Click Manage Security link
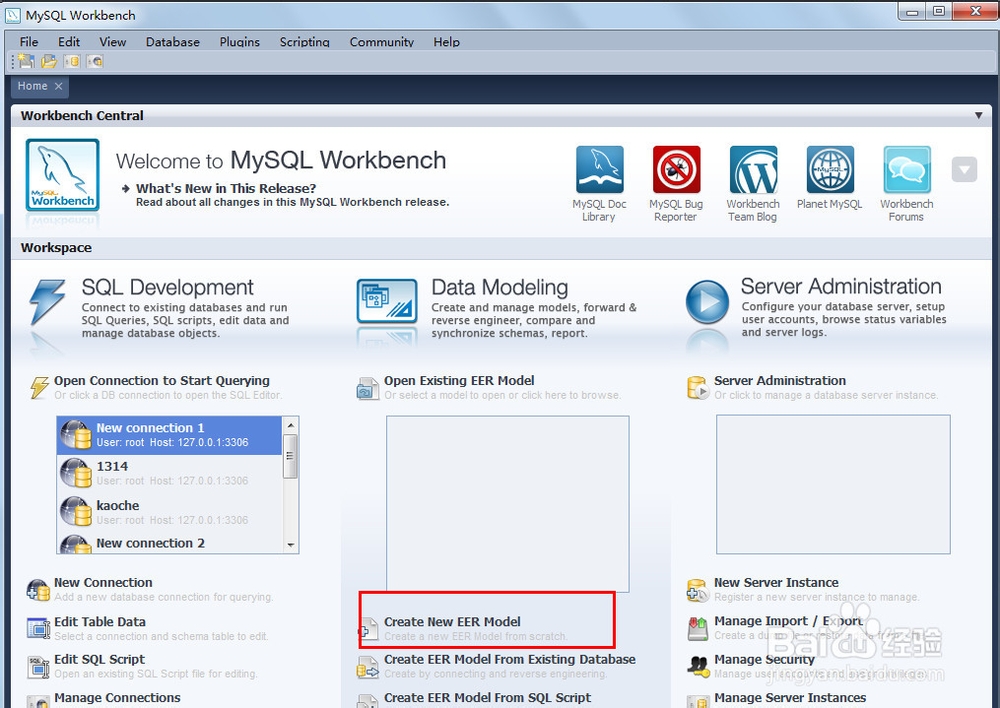Screen dimensions: 1000x708 point(764,660)
